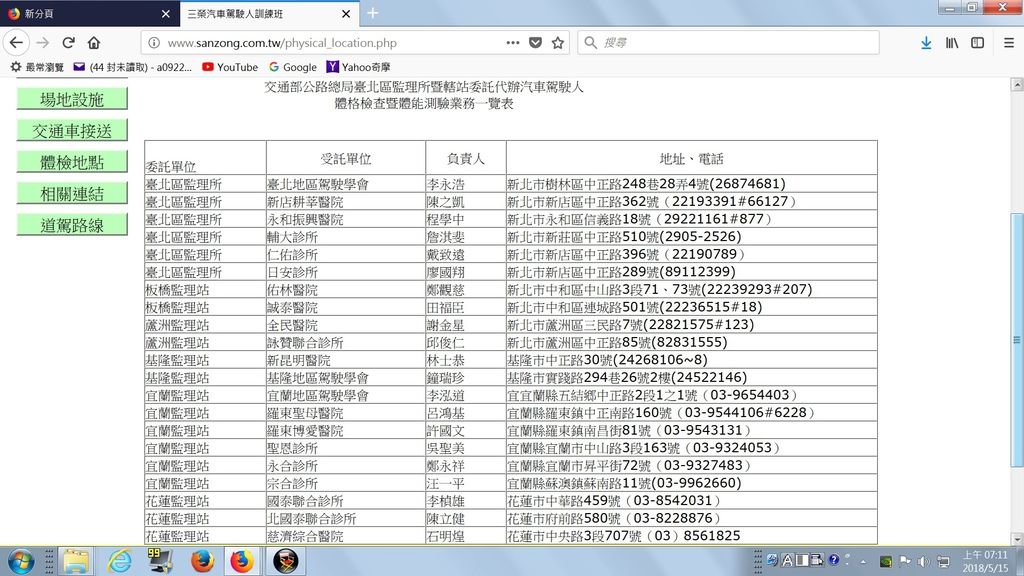Select the 慈濟綜合醫院 cell
The image size is (1024, 576).
pyautogui.click(x=345, y=536)
